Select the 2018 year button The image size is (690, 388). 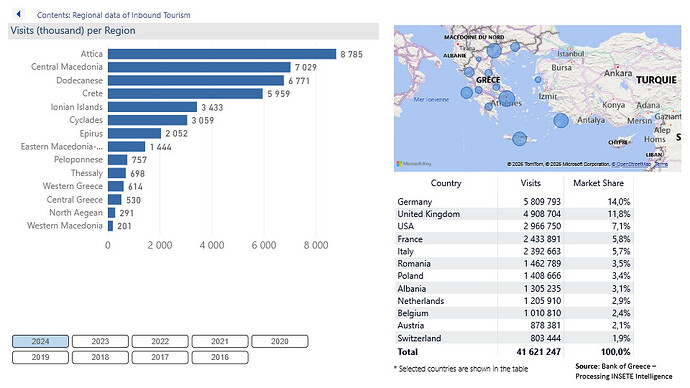(x=100, y=357)
